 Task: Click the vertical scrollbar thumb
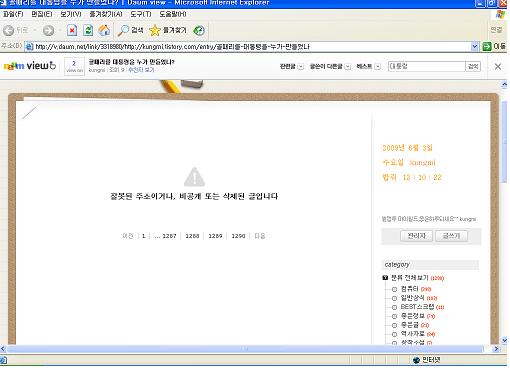(x=504, y=142)
